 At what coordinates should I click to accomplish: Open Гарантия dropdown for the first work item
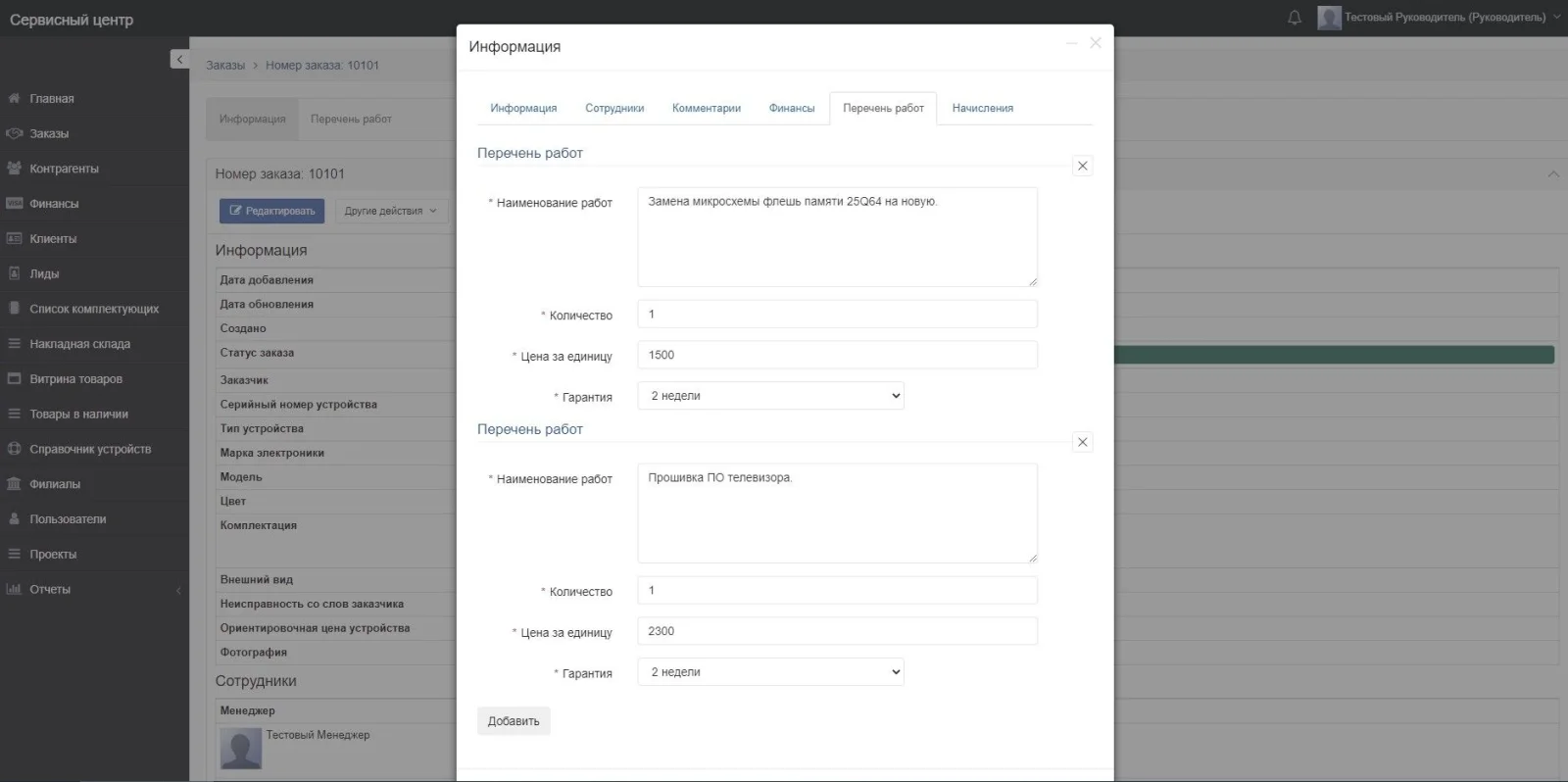[770, 396]
